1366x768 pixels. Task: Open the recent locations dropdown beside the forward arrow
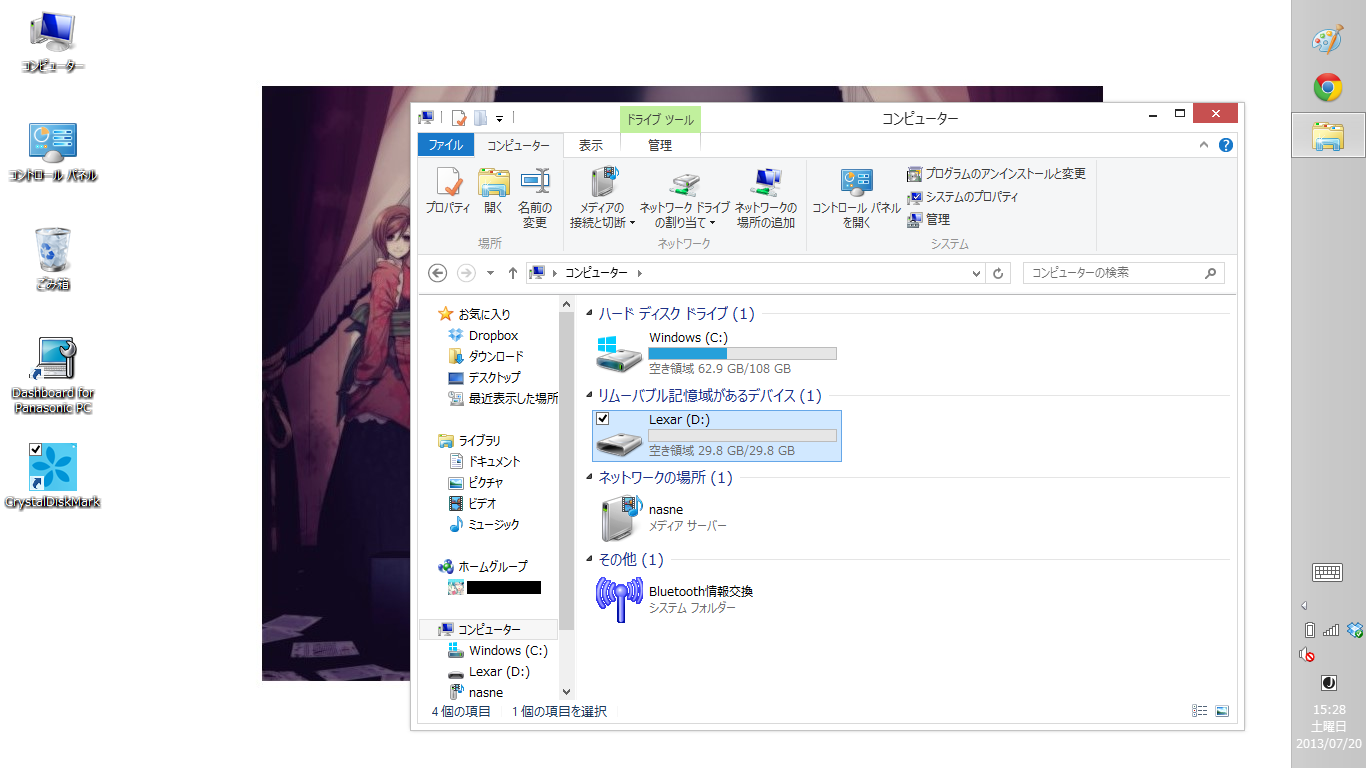(x=490, y=273)
